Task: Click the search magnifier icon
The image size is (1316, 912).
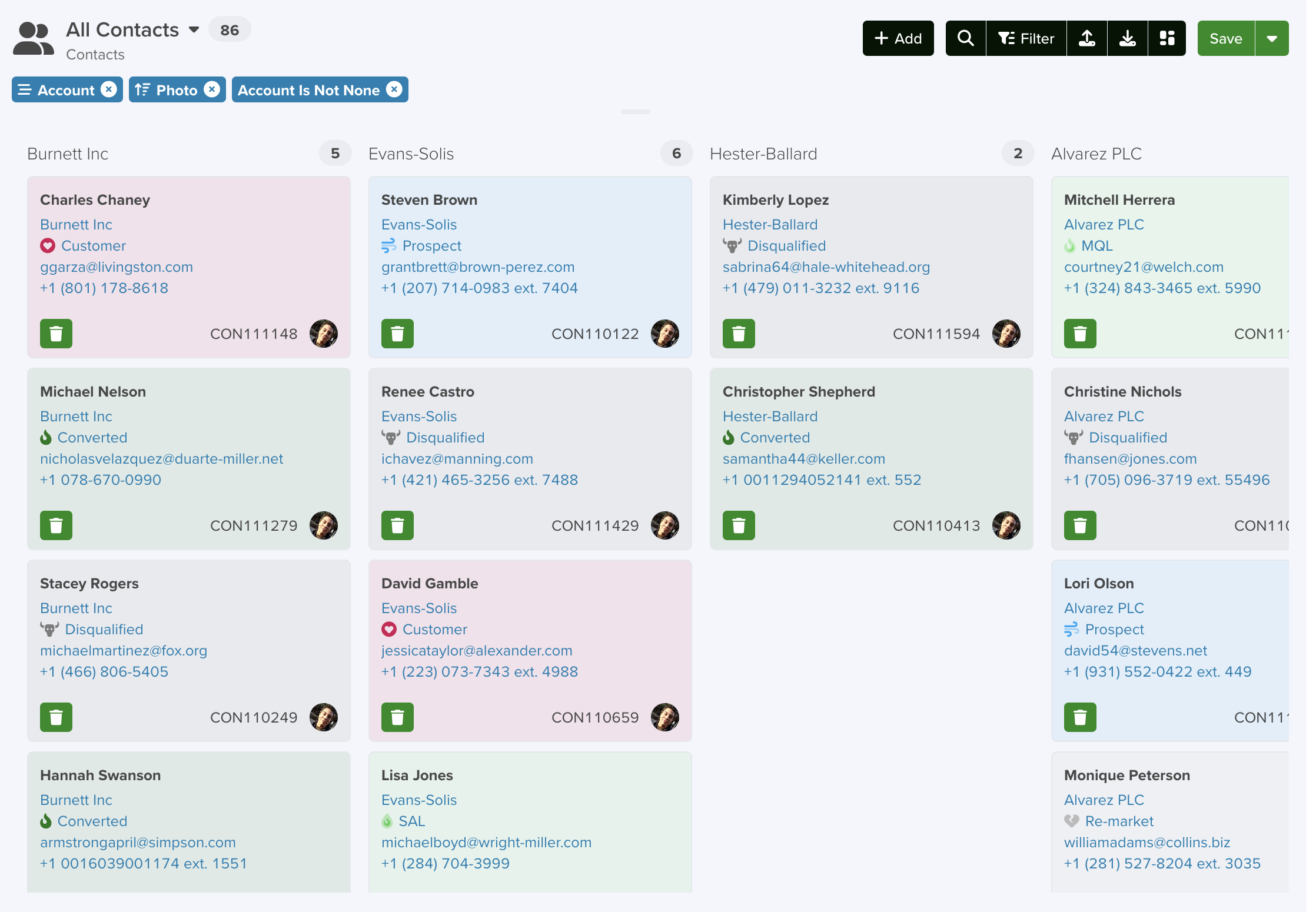Action: pyautogui.click(x=965, y=38)
